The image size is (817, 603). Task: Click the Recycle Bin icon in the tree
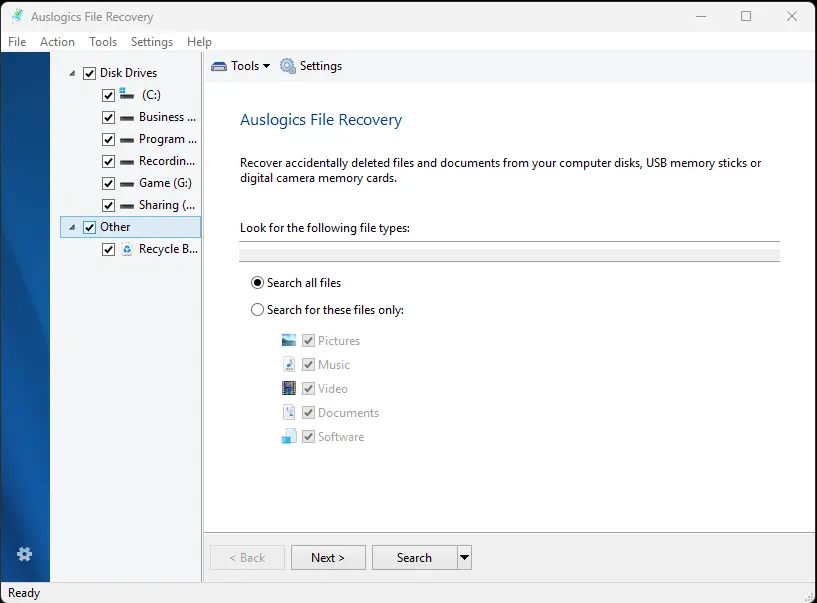127,249
